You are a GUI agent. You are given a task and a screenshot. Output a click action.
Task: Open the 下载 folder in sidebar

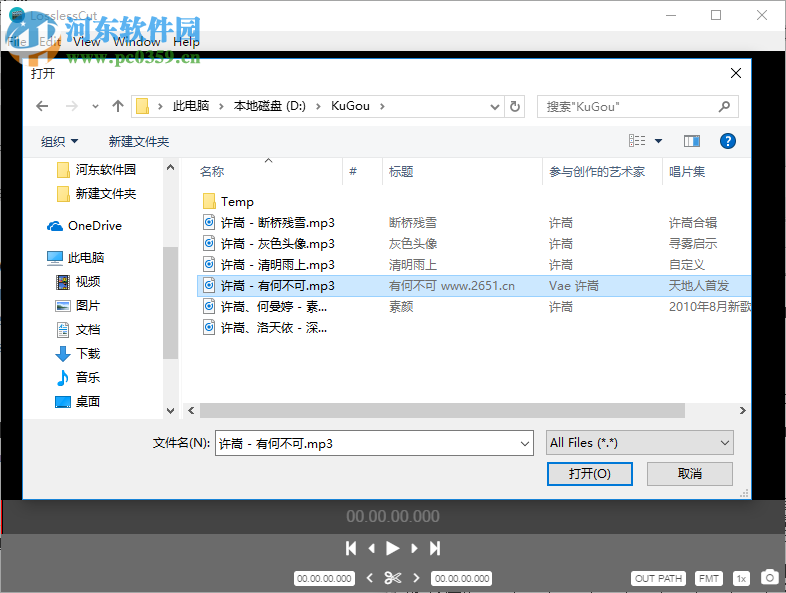click(x=78, y=353)
